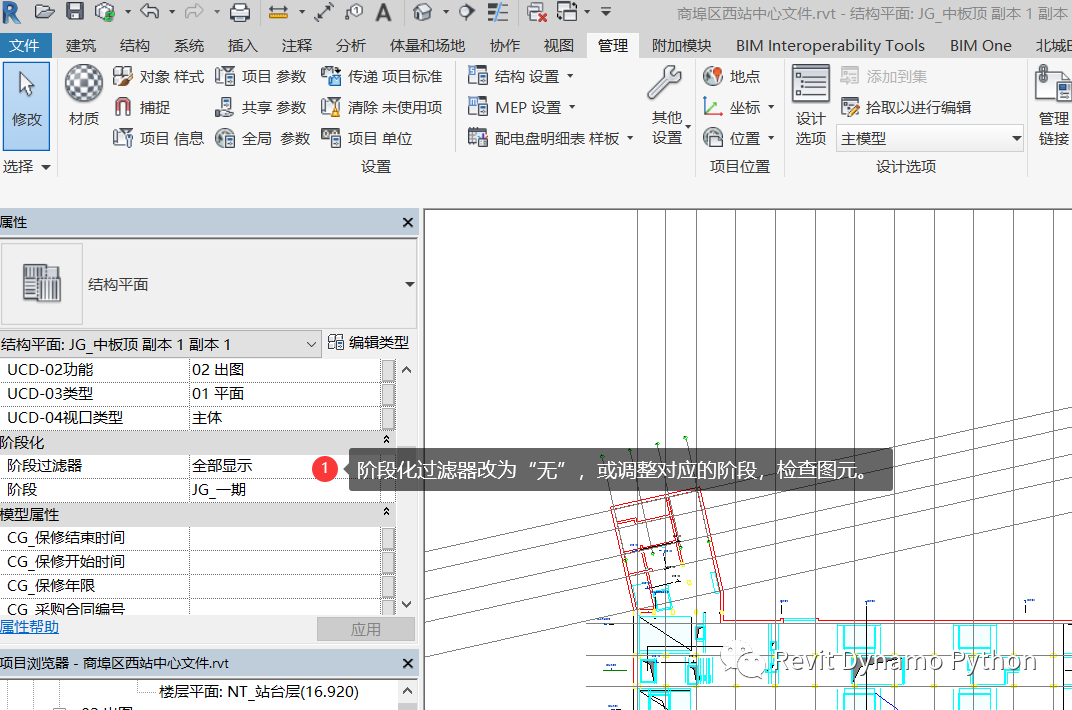Click the Phase Filter value 全部显示
The width and height of the screenshot is (1072, 710).
[285, 466]
